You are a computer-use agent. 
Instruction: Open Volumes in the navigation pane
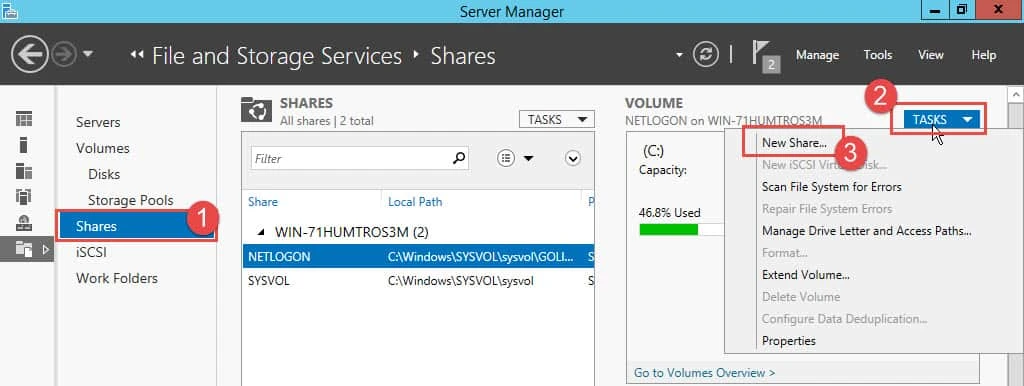point(103,148)
